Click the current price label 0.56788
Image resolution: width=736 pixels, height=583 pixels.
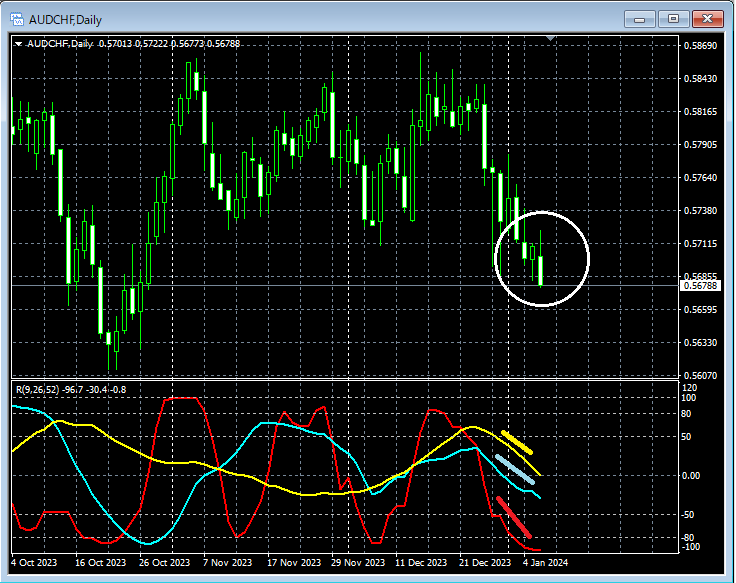click(700, 285)
